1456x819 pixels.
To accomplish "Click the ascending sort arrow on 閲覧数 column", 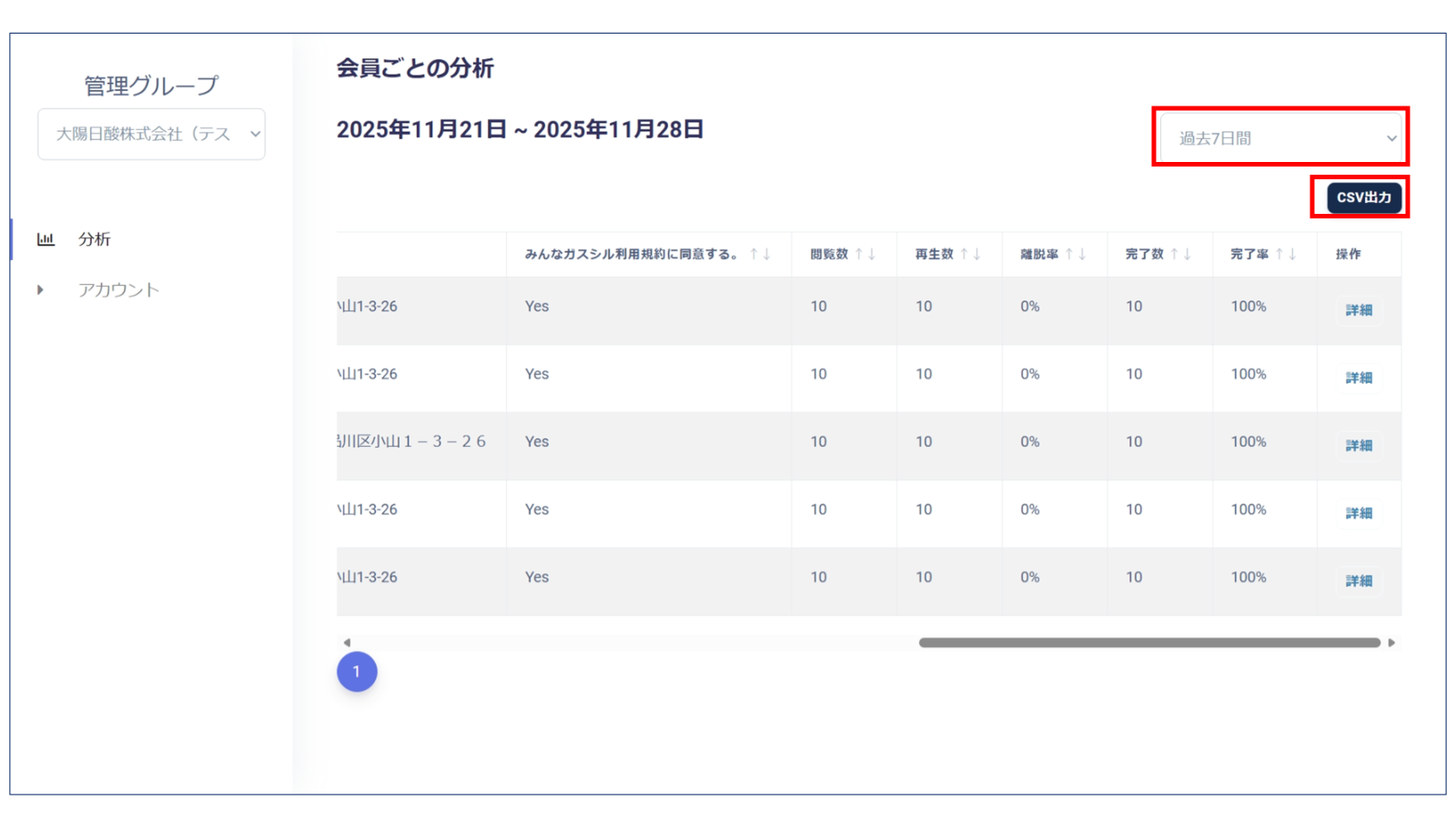I will pos(859,255).
